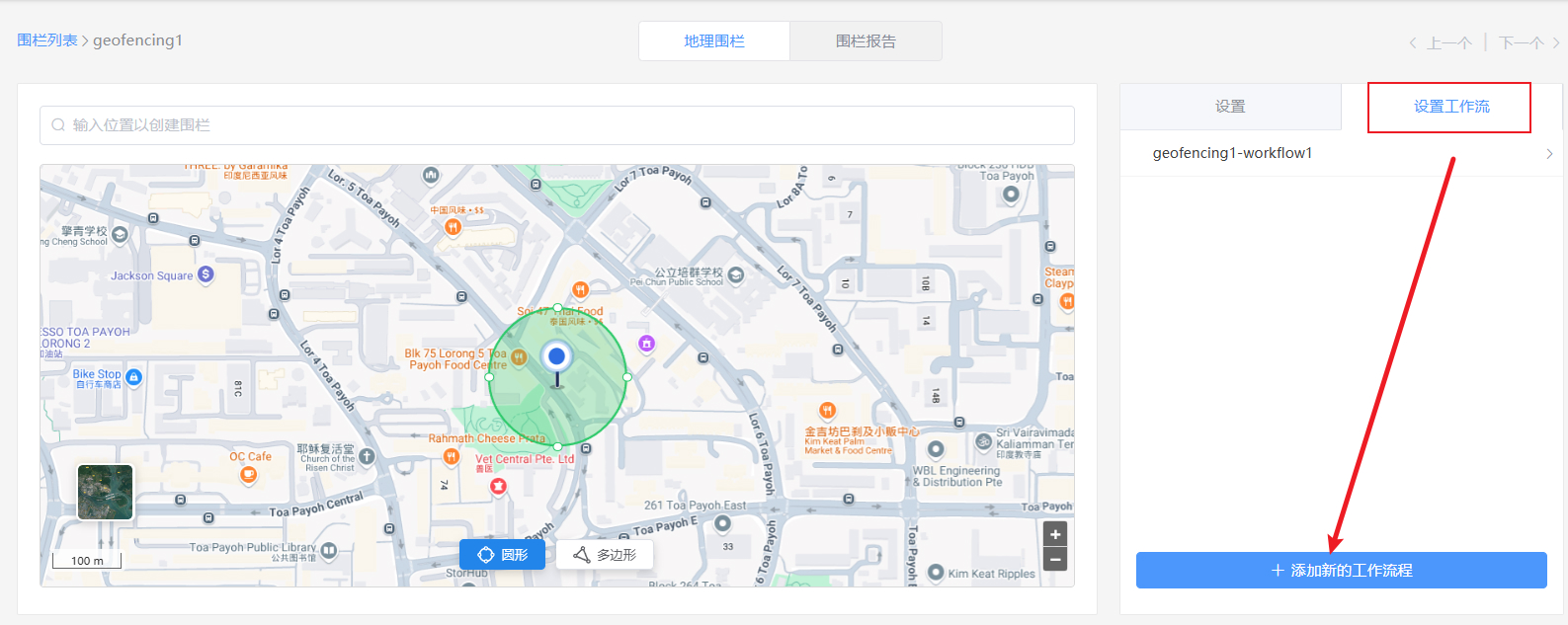The height and width of the screenshot is (625, 1568).
Task: Select the 圆形 circle drawing tool
Action: 502,555
